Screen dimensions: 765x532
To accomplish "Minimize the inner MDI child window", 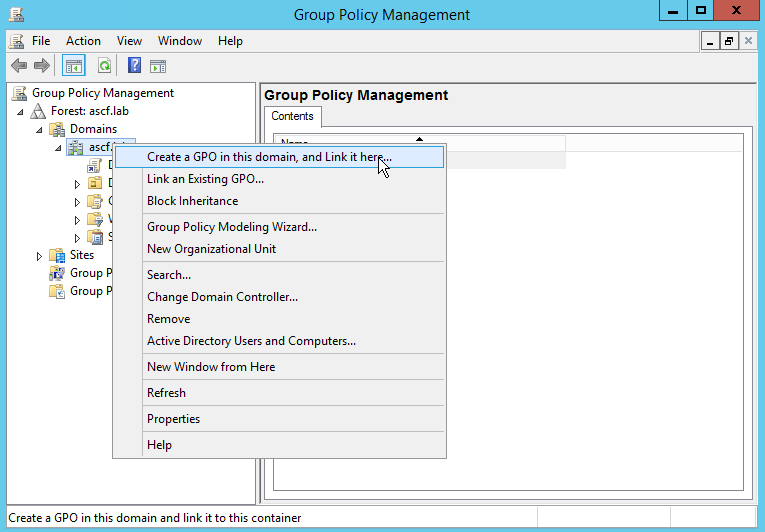I will [710, 41].
